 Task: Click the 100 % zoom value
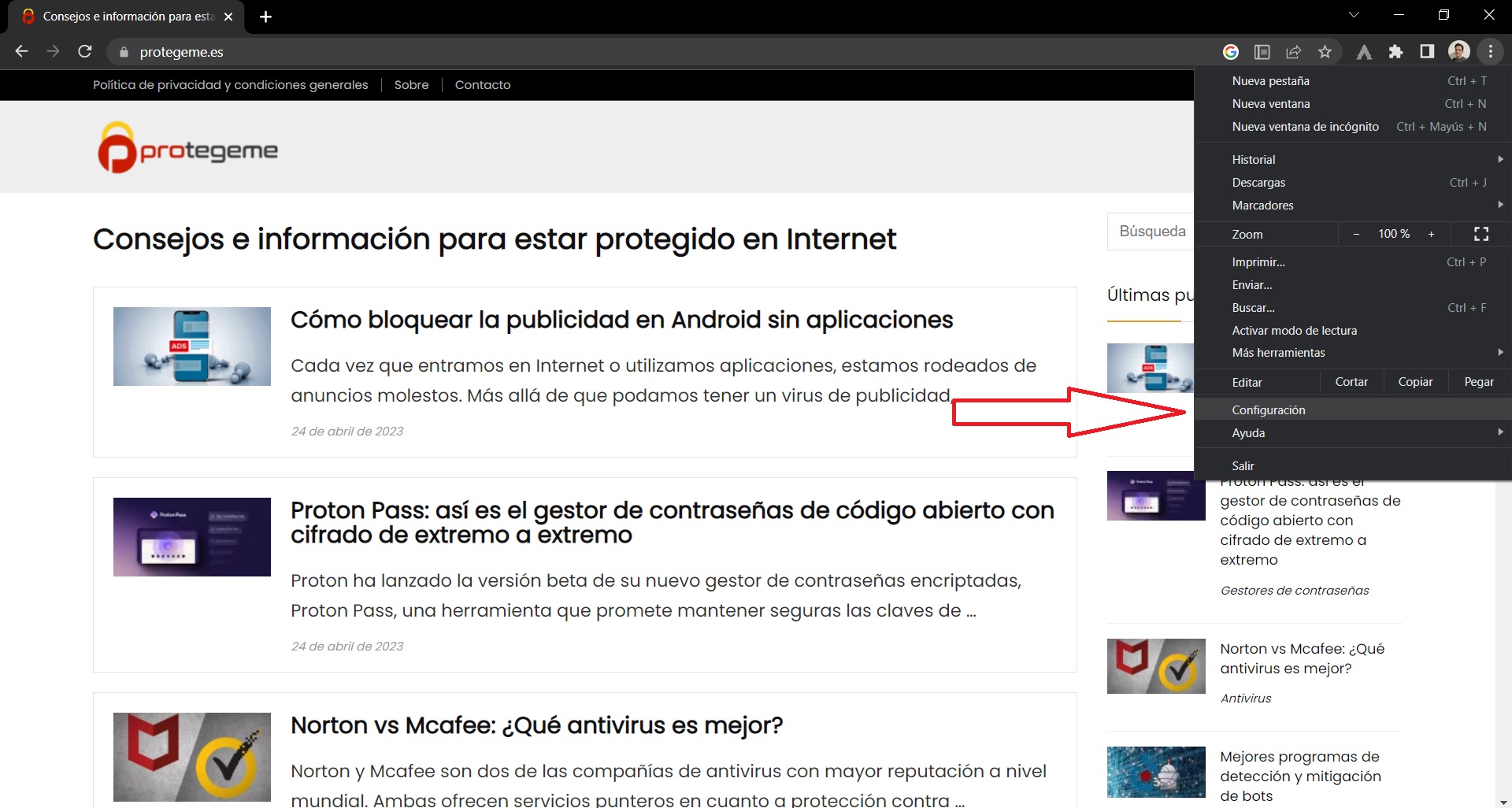point(1393,234)
